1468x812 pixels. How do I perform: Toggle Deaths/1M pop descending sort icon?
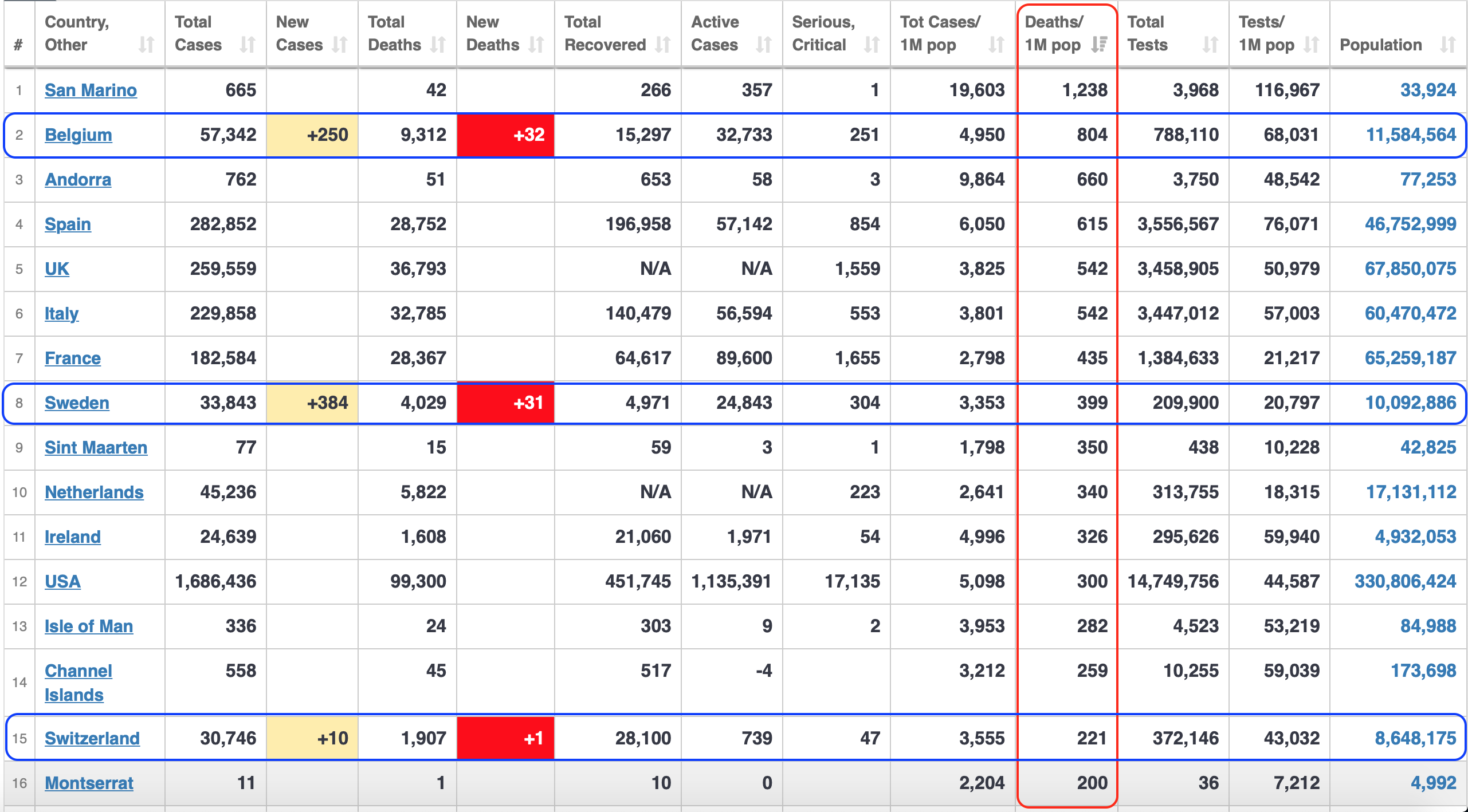pyautogui.click(x=1100, y=45)
